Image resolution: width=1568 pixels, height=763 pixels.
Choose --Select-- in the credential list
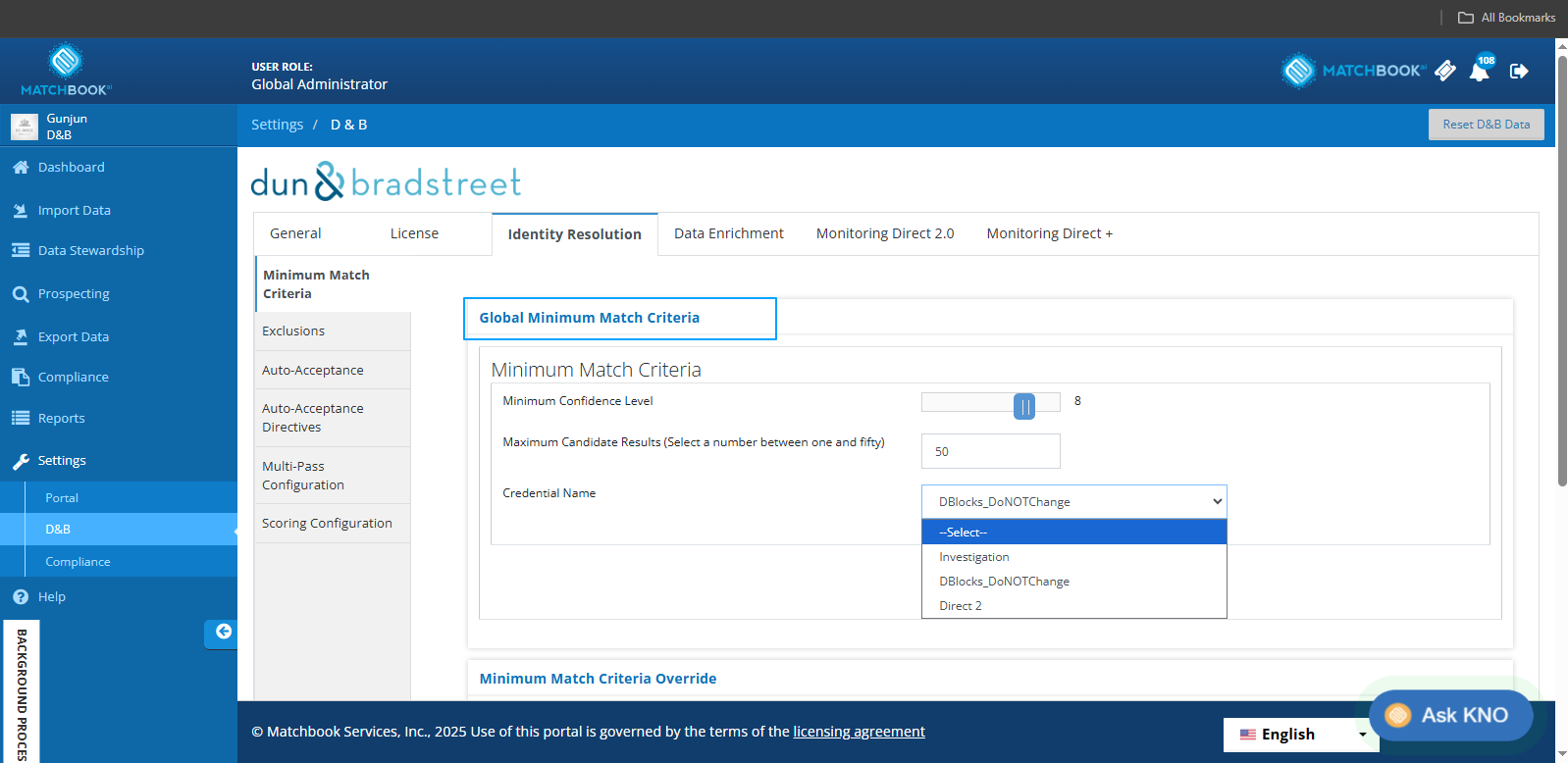1074,533
